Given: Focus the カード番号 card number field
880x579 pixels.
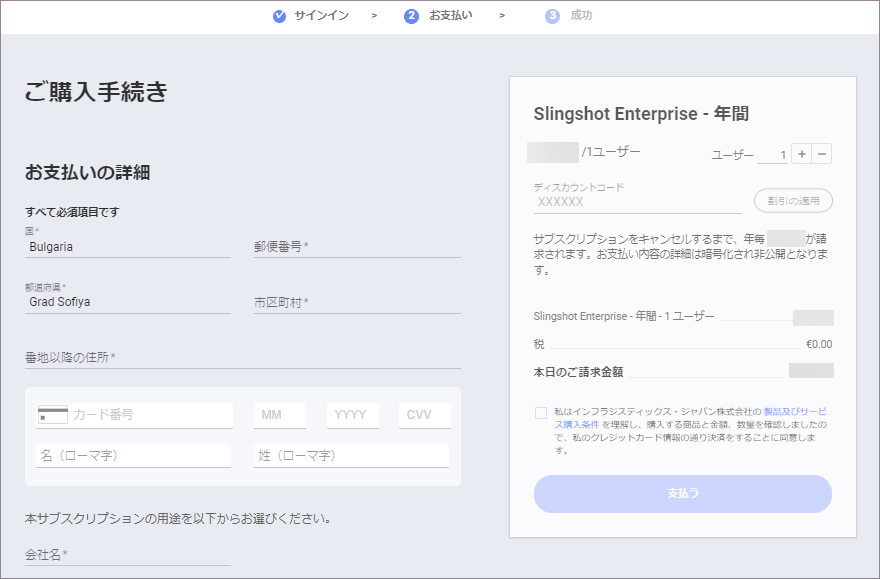Looking at the screenshot, I should (x=135, y=415).
